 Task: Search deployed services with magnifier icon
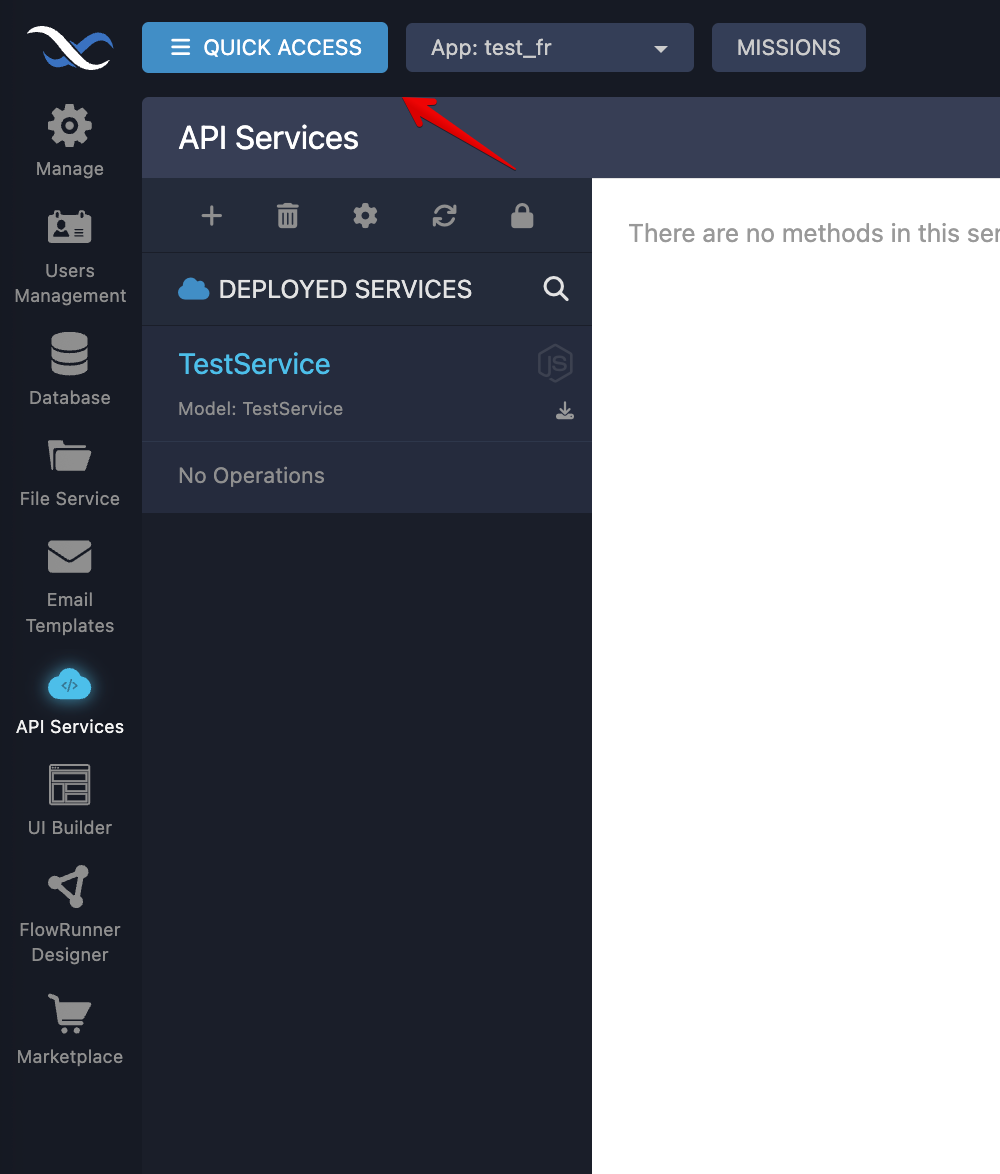tap(556, 289)
